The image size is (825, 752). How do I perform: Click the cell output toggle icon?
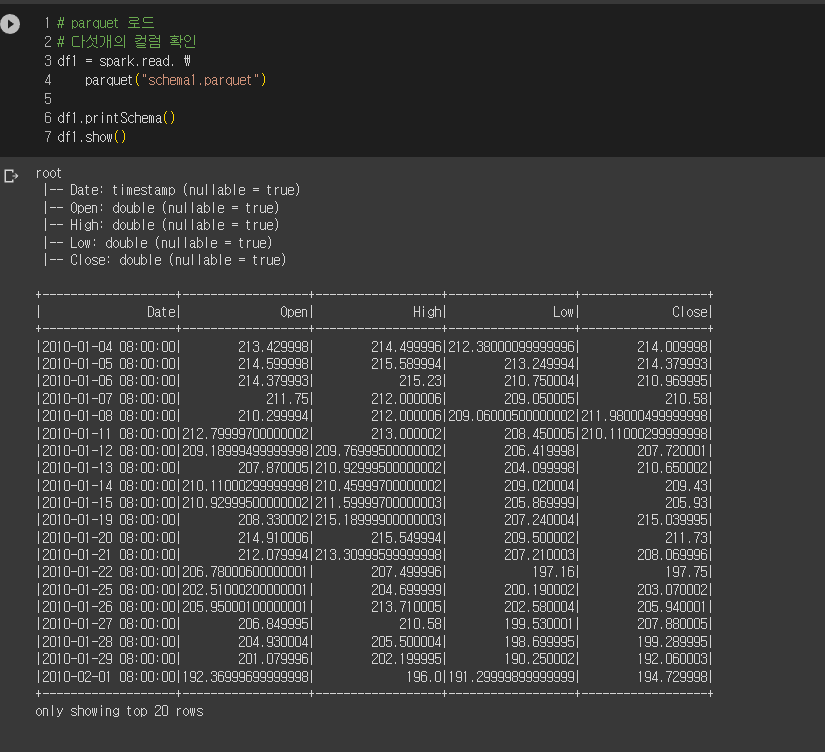(11, 176)
